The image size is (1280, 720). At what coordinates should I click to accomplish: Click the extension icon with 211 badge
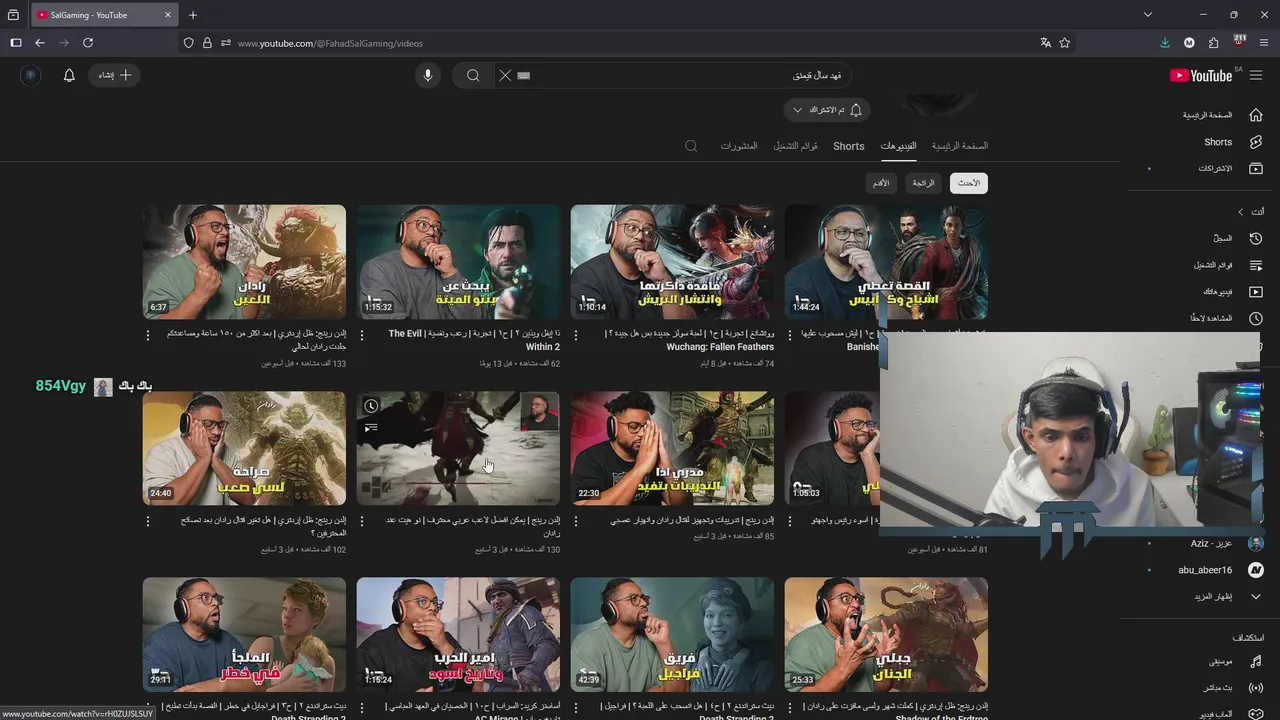click(1239, 42)
